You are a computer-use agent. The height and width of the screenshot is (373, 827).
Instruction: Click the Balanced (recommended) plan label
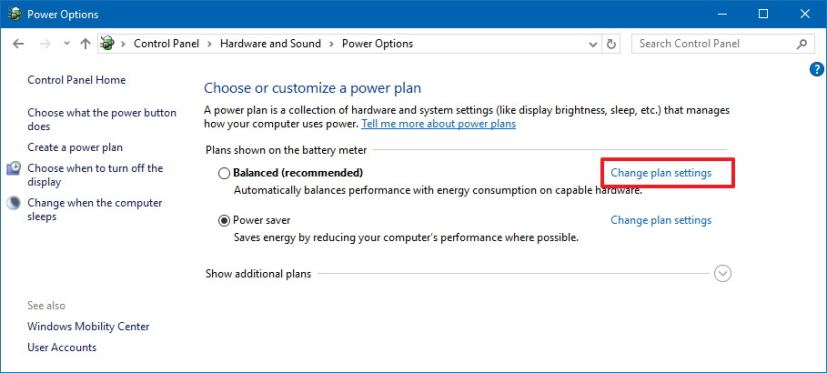[x=298, y=173]
